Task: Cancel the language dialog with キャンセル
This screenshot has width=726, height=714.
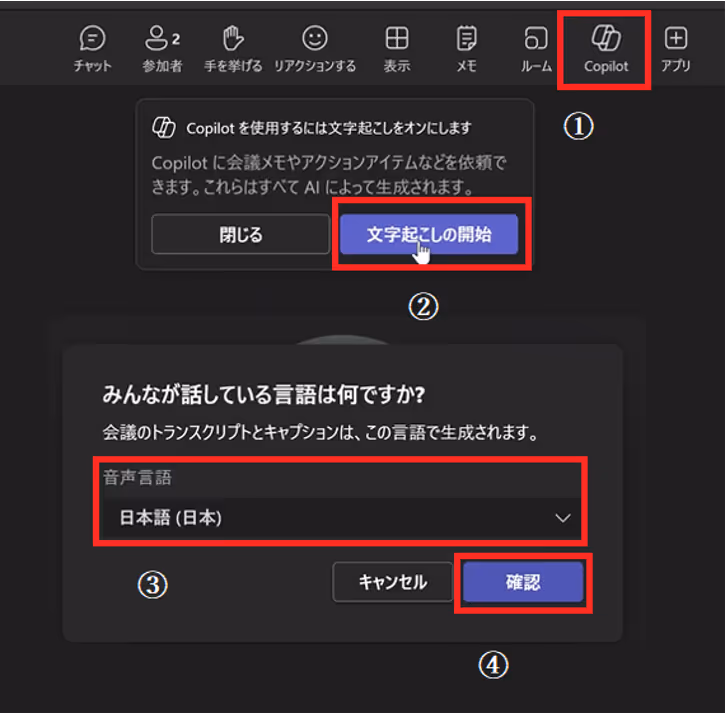Action: point(393,582)
